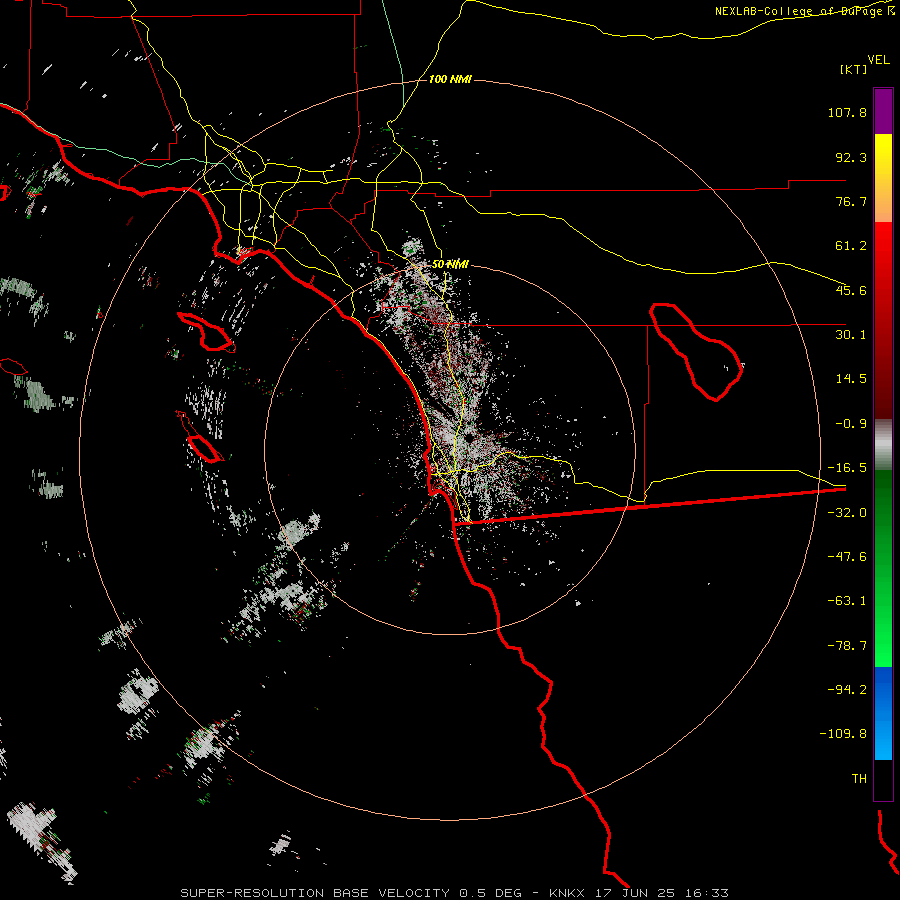Click the [KT] units label
The image size is (900, 900).
[853, 69]
